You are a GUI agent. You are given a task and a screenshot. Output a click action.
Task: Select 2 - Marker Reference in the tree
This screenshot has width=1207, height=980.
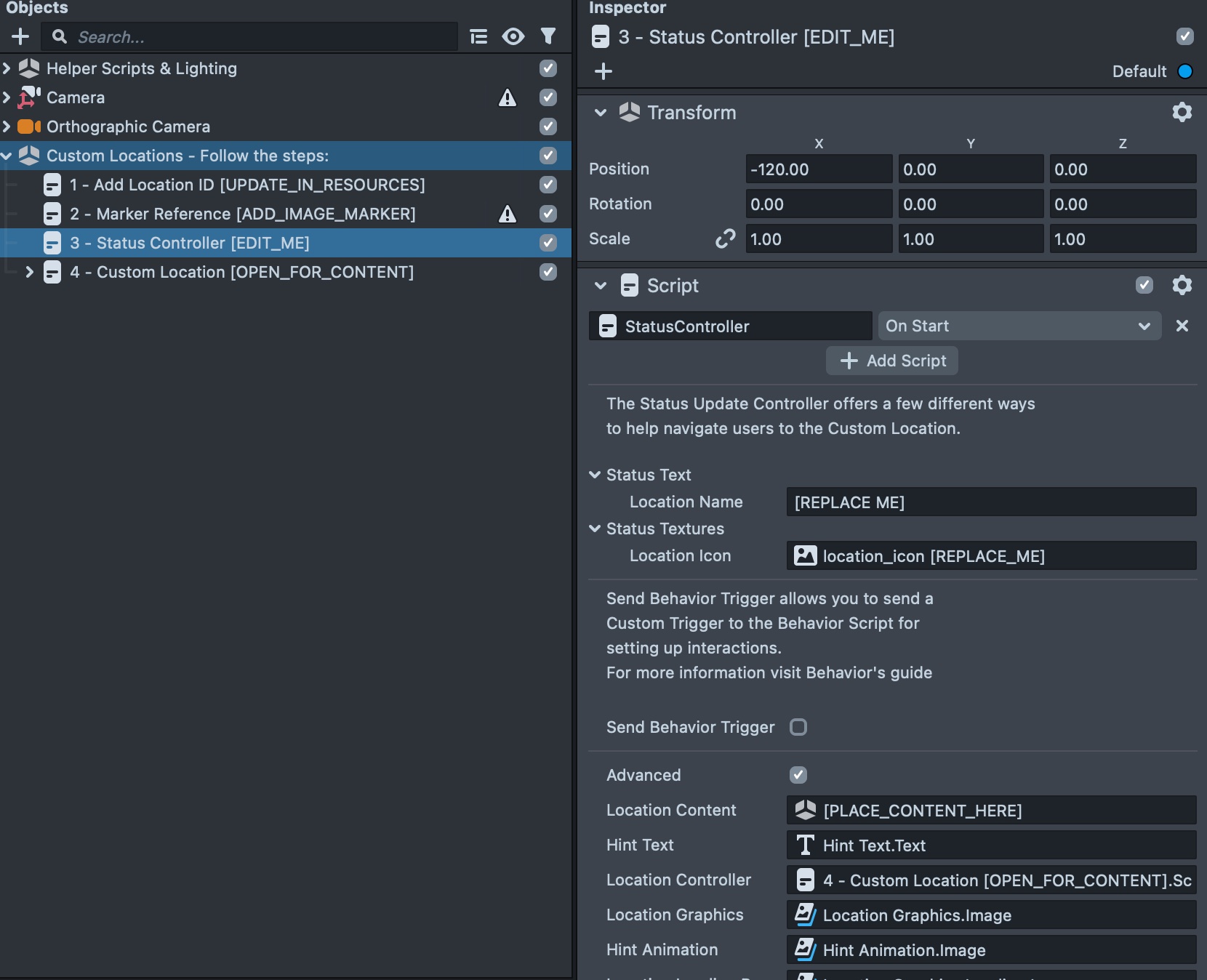point(242,214)
